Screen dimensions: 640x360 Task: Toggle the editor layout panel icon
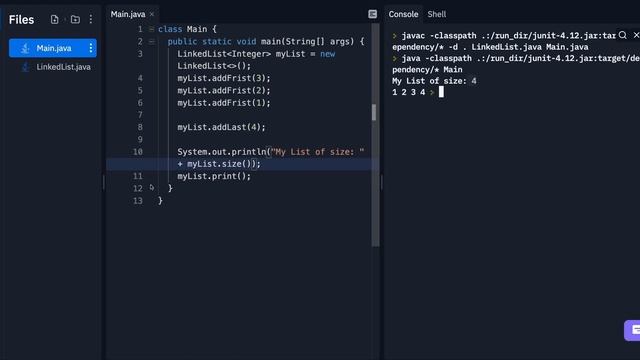(372, 14)
